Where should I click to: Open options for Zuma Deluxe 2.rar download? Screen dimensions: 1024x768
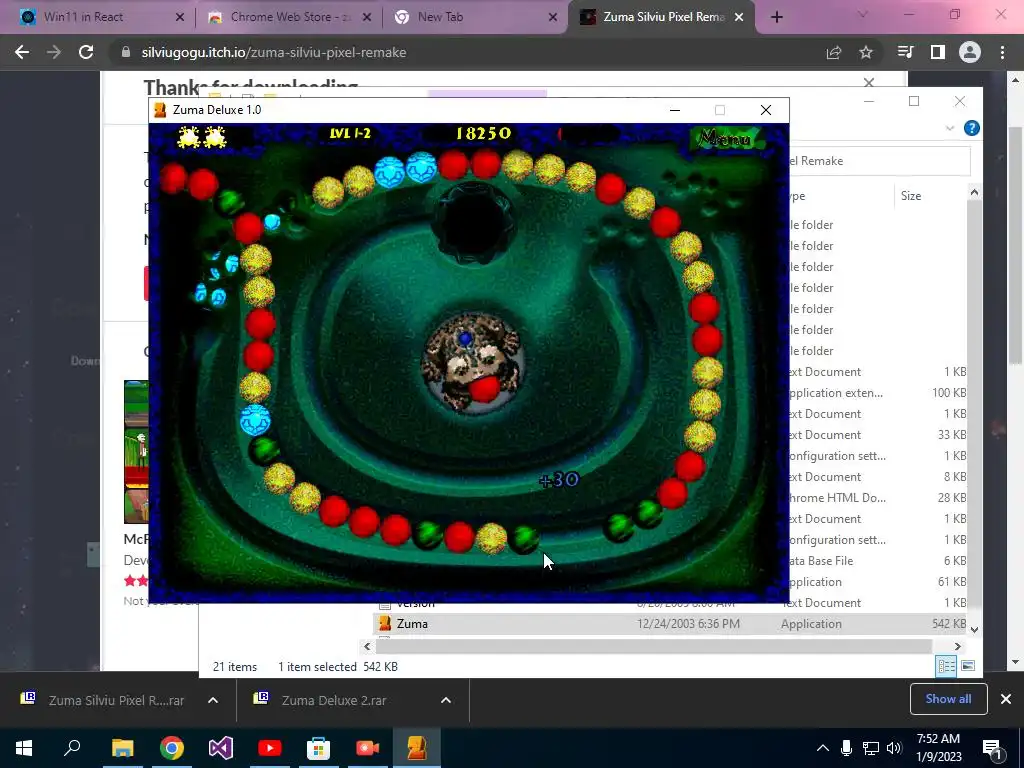point(446,700)
